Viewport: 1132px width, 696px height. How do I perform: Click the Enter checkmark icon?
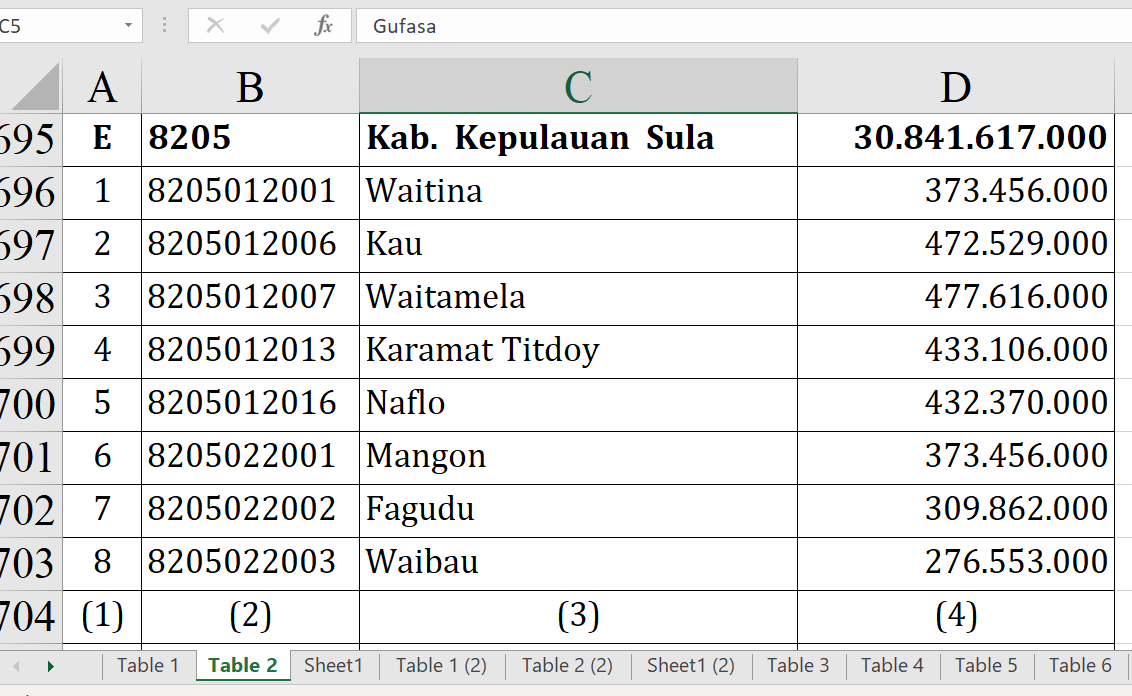click(269, 26)
